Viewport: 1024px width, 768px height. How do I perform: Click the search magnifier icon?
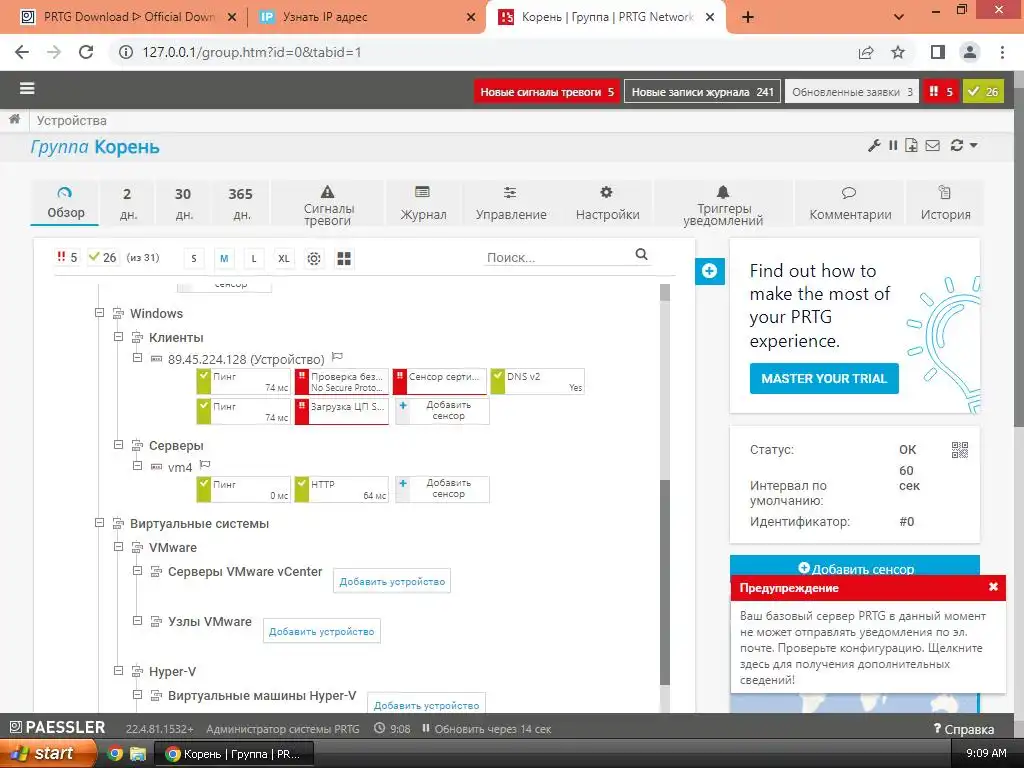[x=641, y=255]
